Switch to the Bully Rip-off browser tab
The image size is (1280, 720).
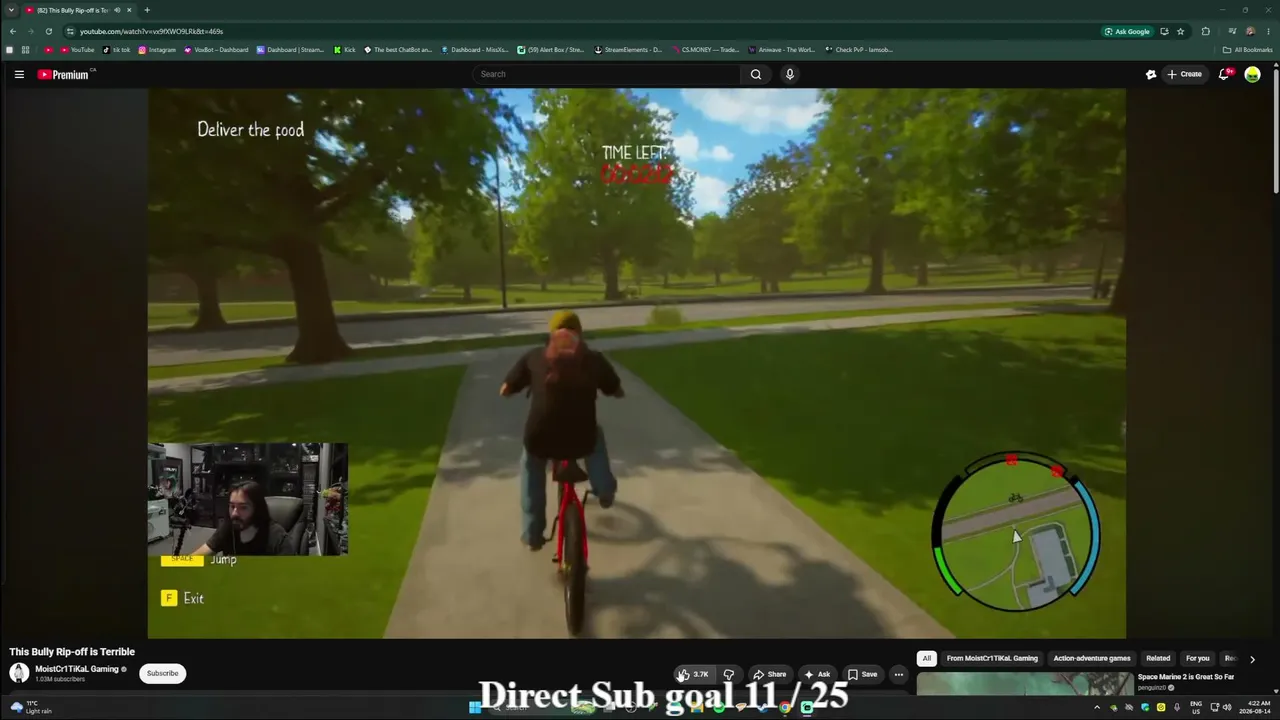(73, 10)
